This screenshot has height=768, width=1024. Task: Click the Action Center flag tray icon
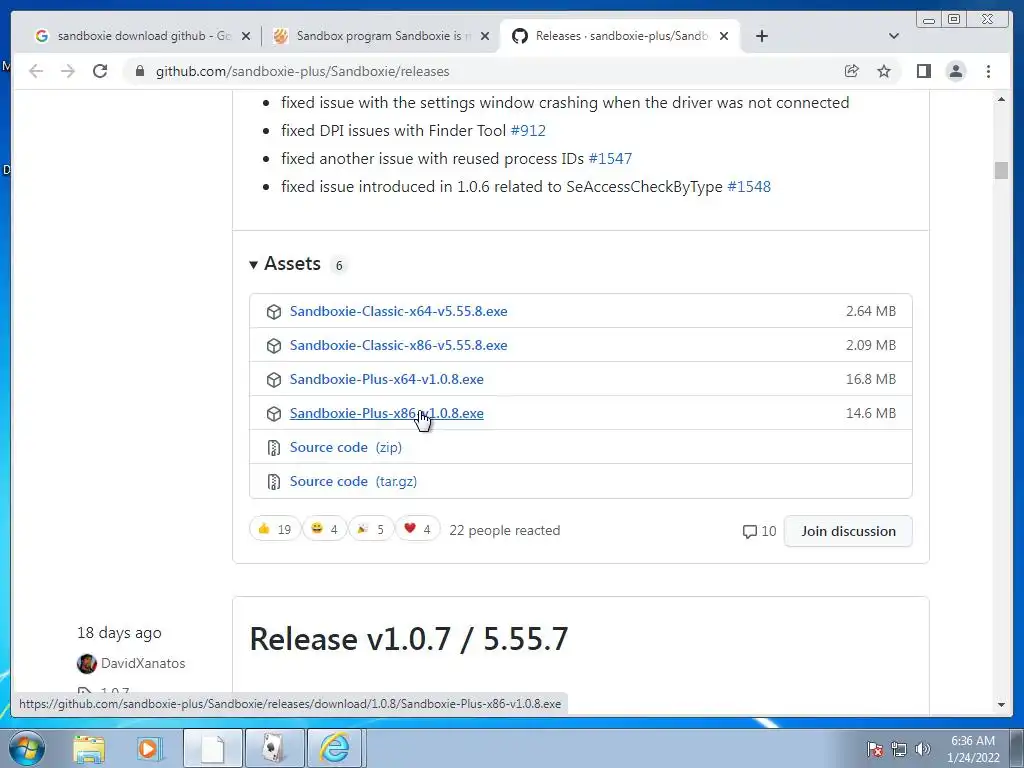click(874, 749)
